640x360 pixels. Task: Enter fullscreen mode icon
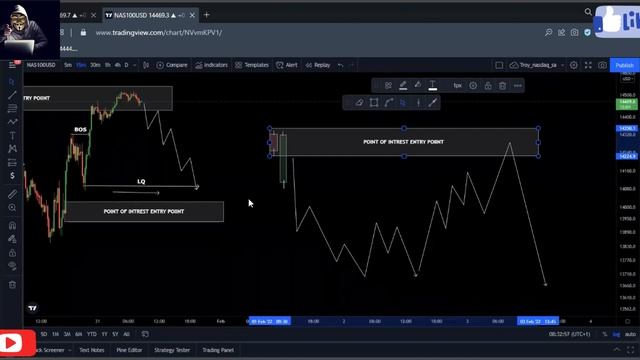tap(588, 65)
